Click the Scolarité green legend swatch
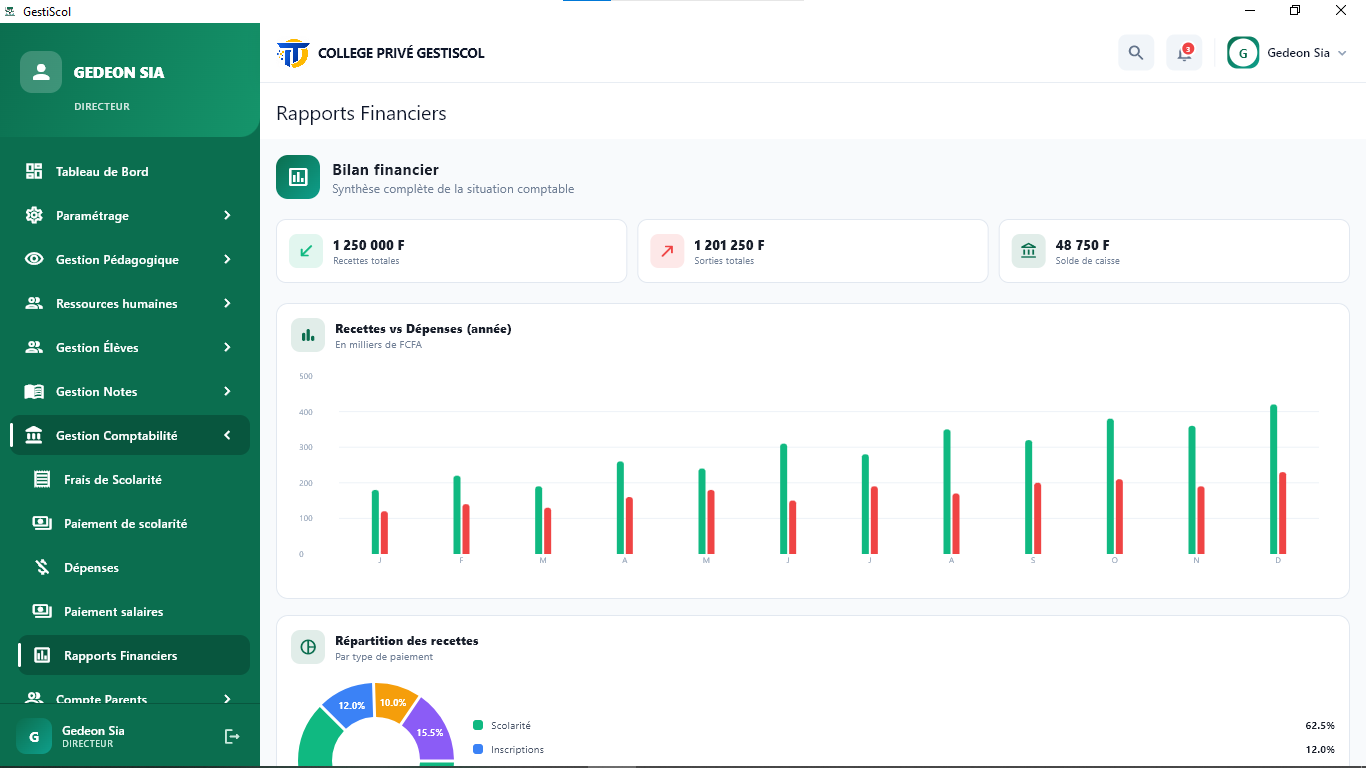This screenshot has width=1366, height=768. [x=478, y=725]
